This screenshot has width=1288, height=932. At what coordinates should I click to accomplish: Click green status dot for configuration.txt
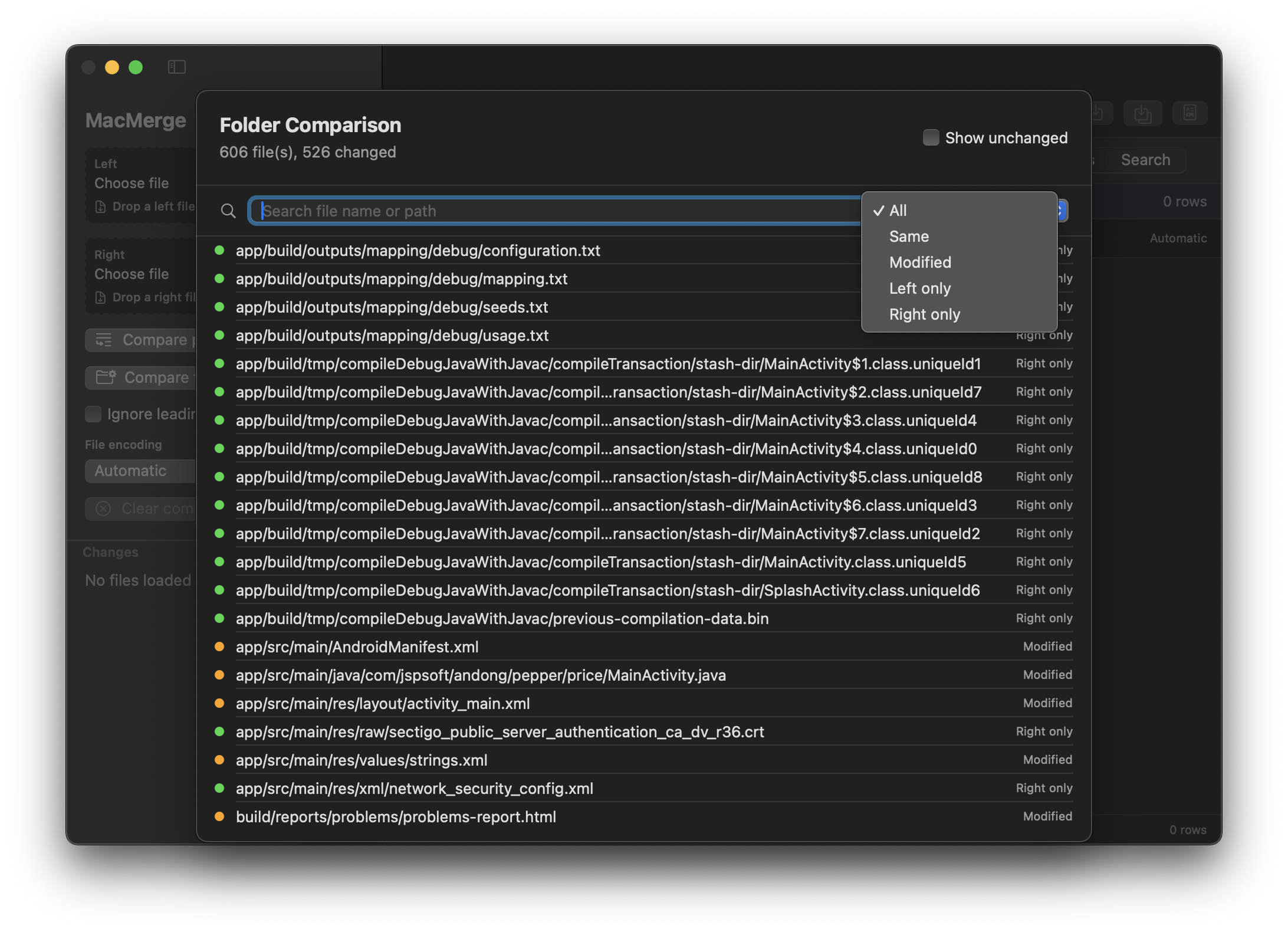click(219, 250)
